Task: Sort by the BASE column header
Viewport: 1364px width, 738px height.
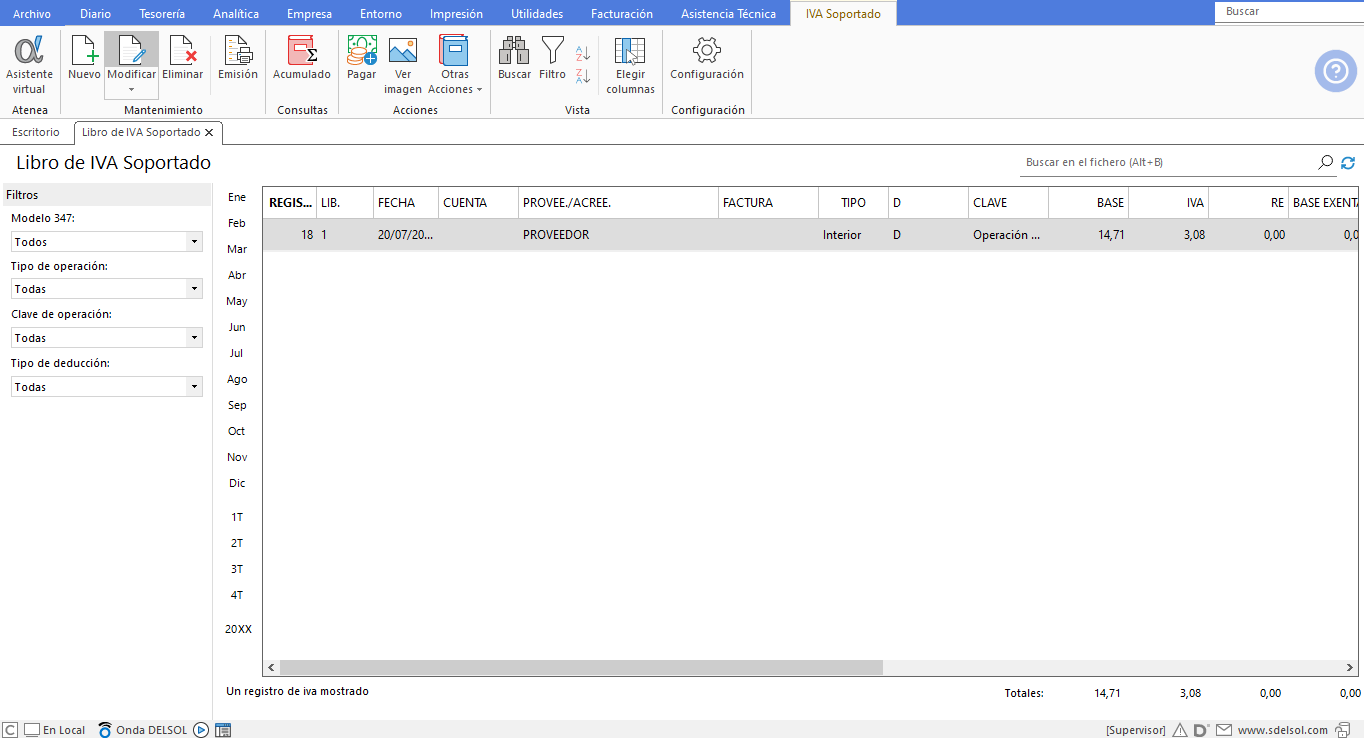Action: 1088,202
